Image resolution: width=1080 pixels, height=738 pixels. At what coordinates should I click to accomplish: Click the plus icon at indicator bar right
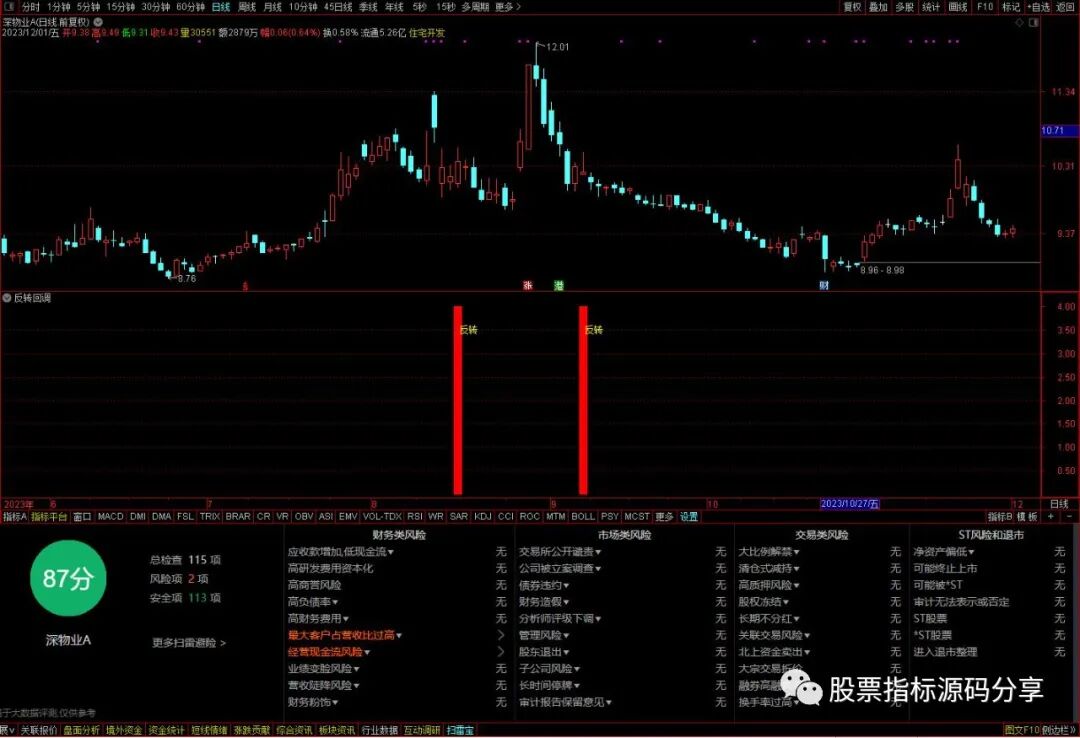click(1052, 516)
